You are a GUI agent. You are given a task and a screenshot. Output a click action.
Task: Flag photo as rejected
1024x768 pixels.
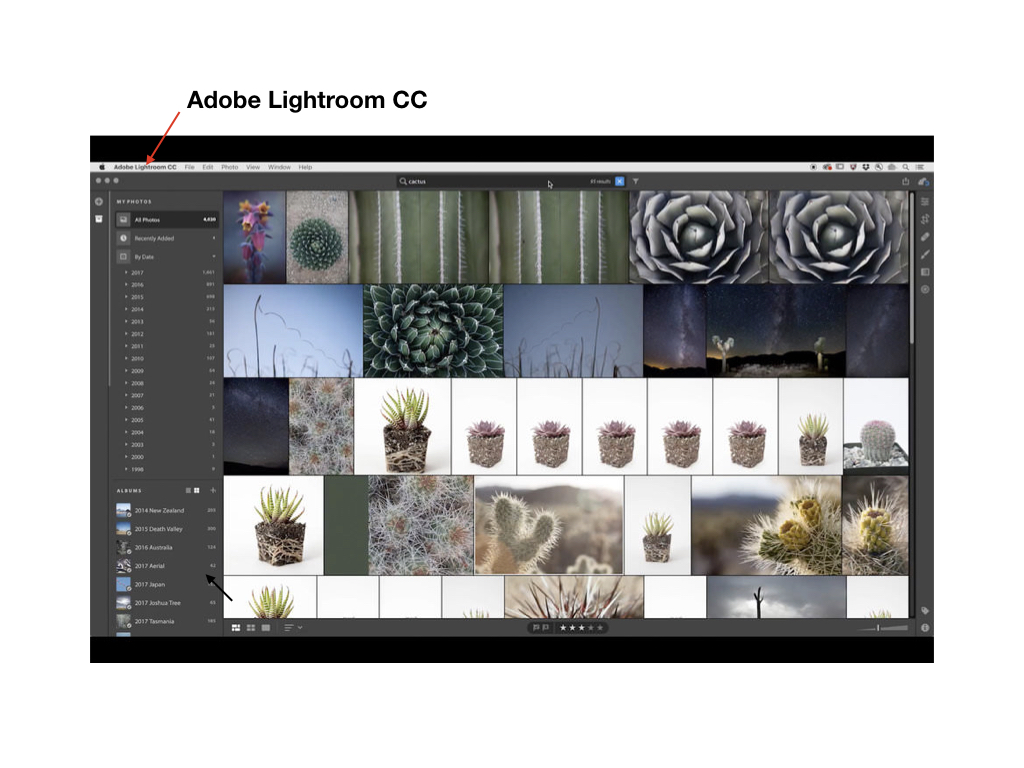pyautogui.click(x=546, y=628)
